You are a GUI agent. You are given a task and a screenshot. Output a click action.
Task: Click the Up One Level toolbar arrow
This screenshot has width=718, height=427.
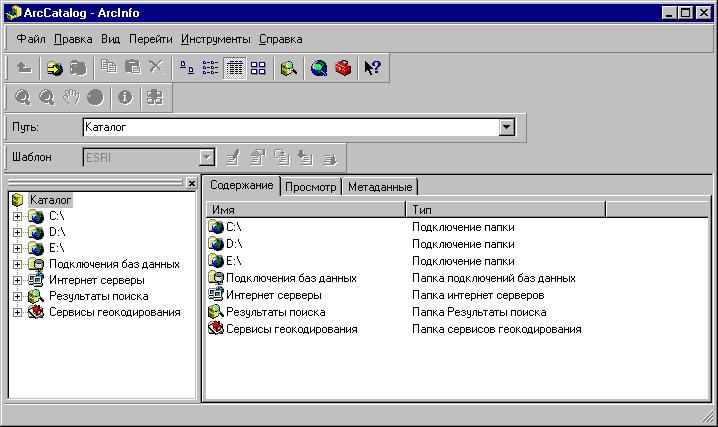tap(24, 68)
